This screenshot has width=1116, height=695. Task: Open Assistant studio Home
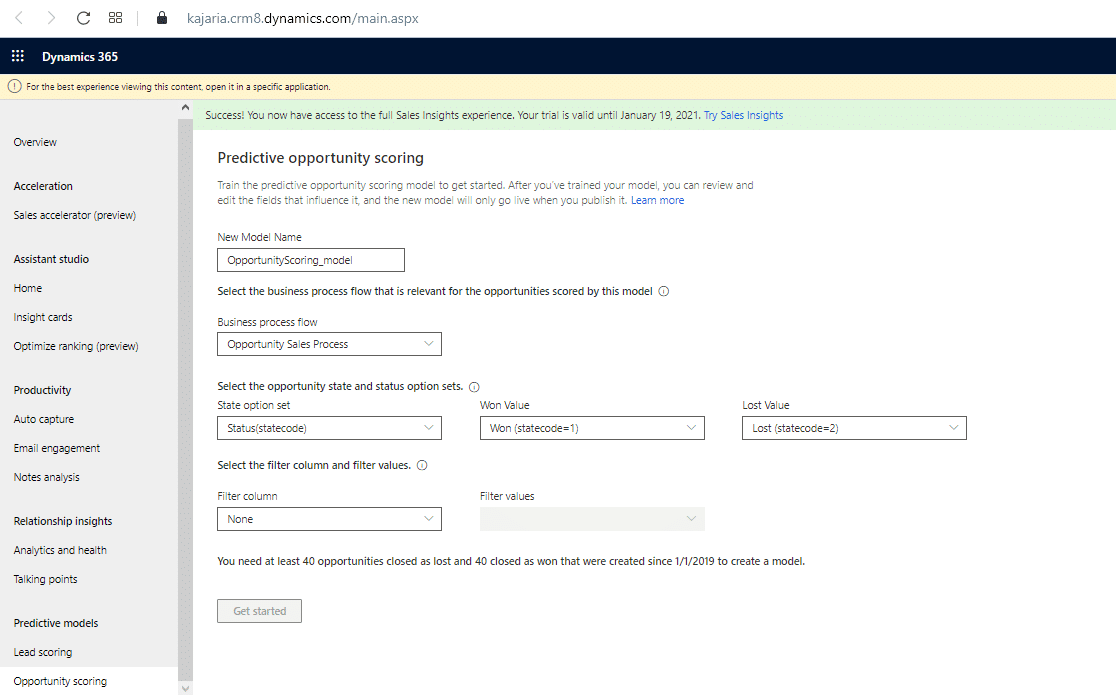coord(28,288)
